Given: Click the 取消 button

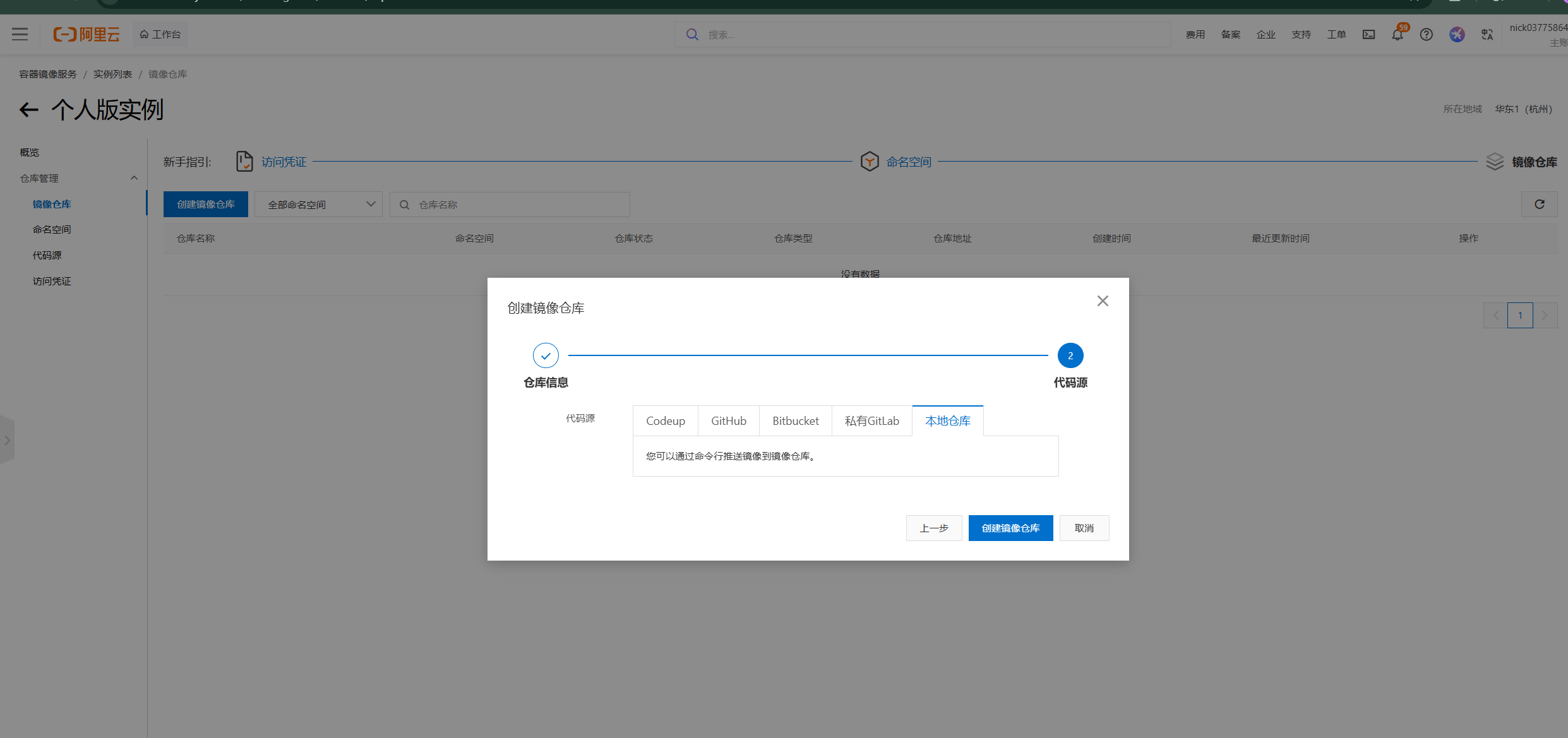Looking at the screenshot, I should 1084,528.
